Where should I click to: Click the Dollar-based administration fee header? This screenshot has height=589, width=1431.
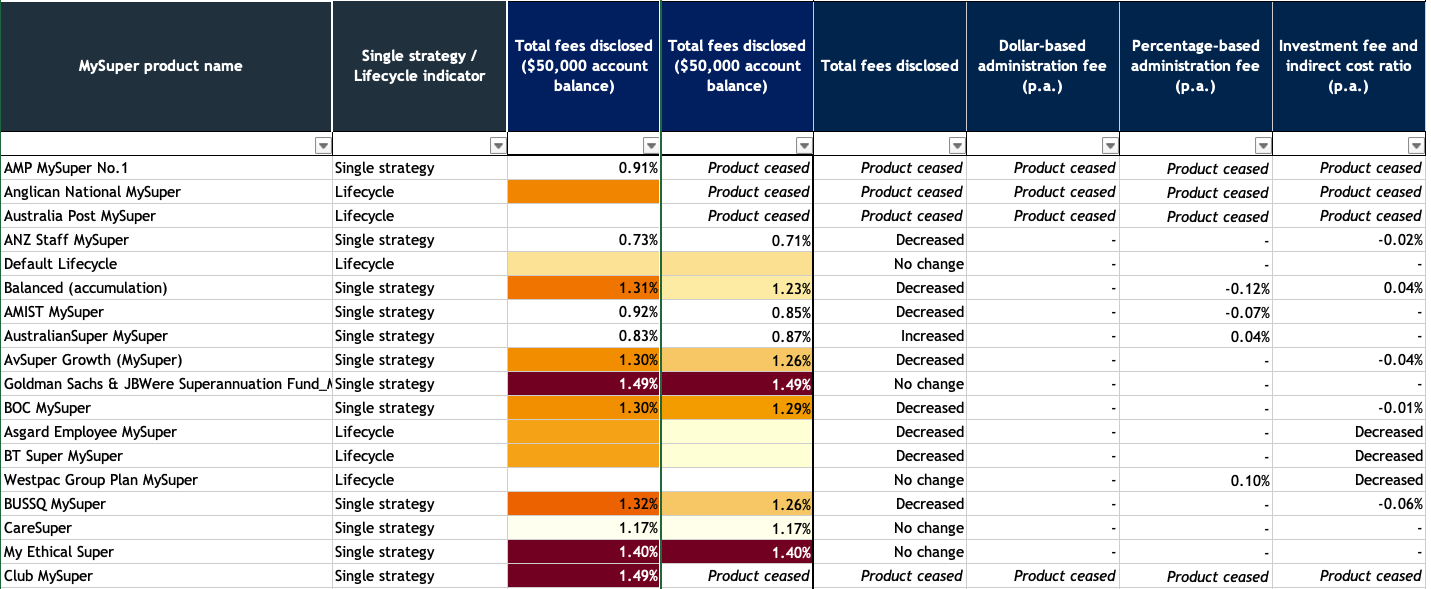tap(1042, 66)
